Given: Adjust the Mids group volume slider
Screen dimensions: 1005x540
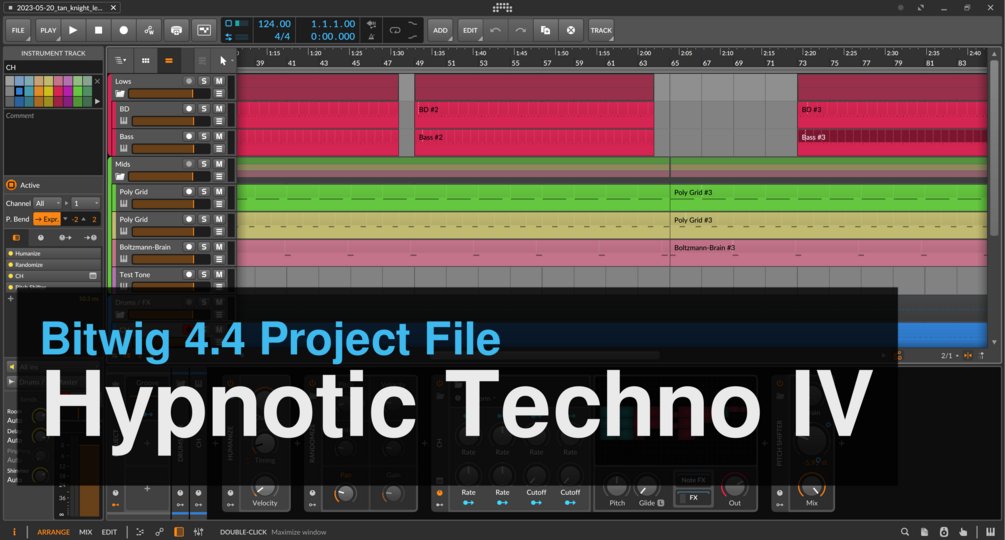Looking at the screenshot, I should coord(169,176).
